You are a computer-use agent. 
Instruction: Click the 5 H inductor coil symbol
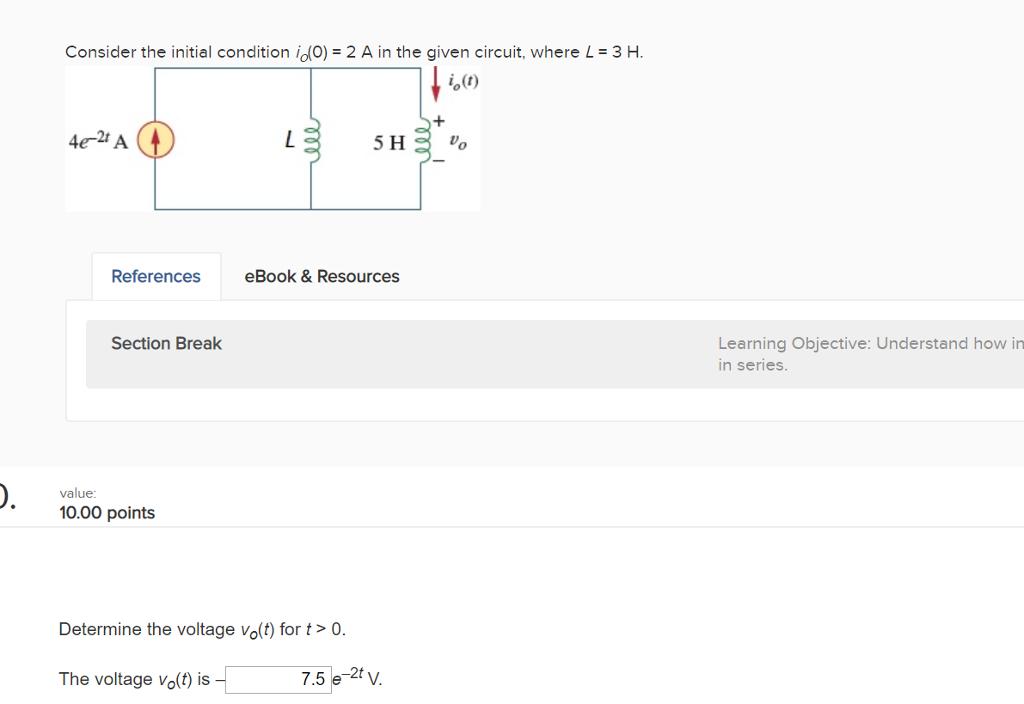pyautogui.click(x=421, y=140)
